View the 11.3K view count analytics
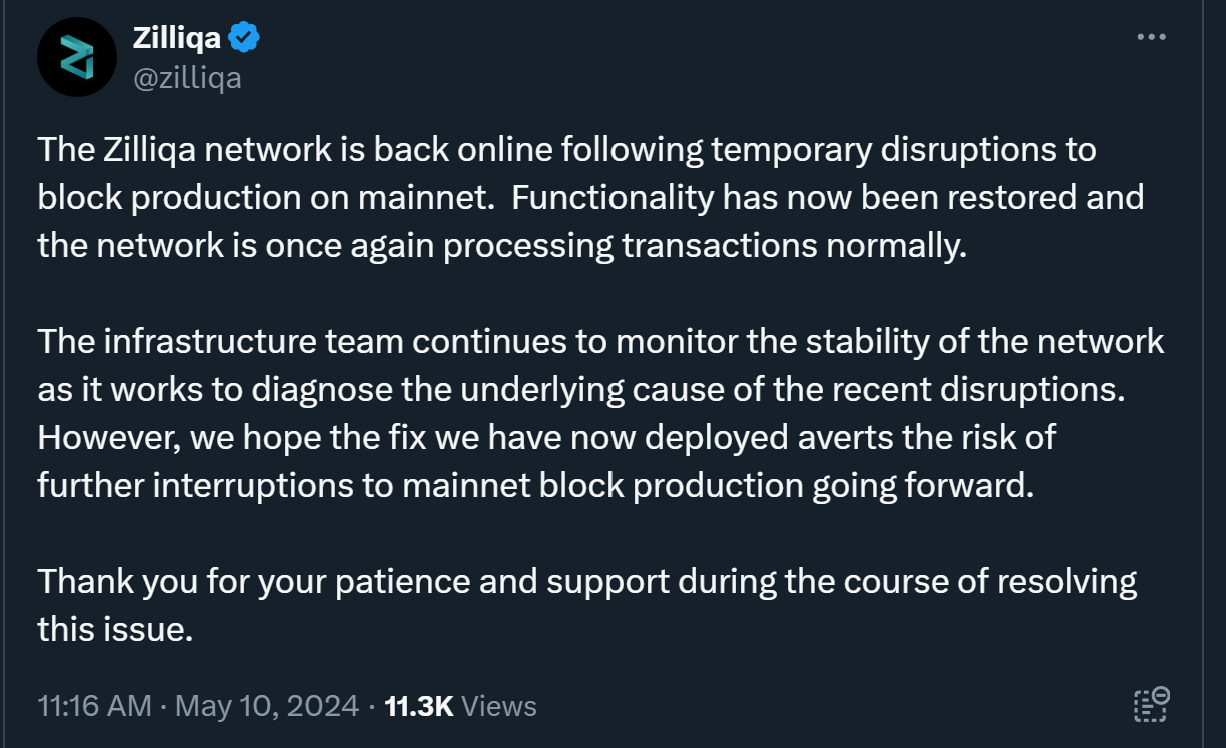Viewport: 1226px width, 748px height. coord(419,706)
